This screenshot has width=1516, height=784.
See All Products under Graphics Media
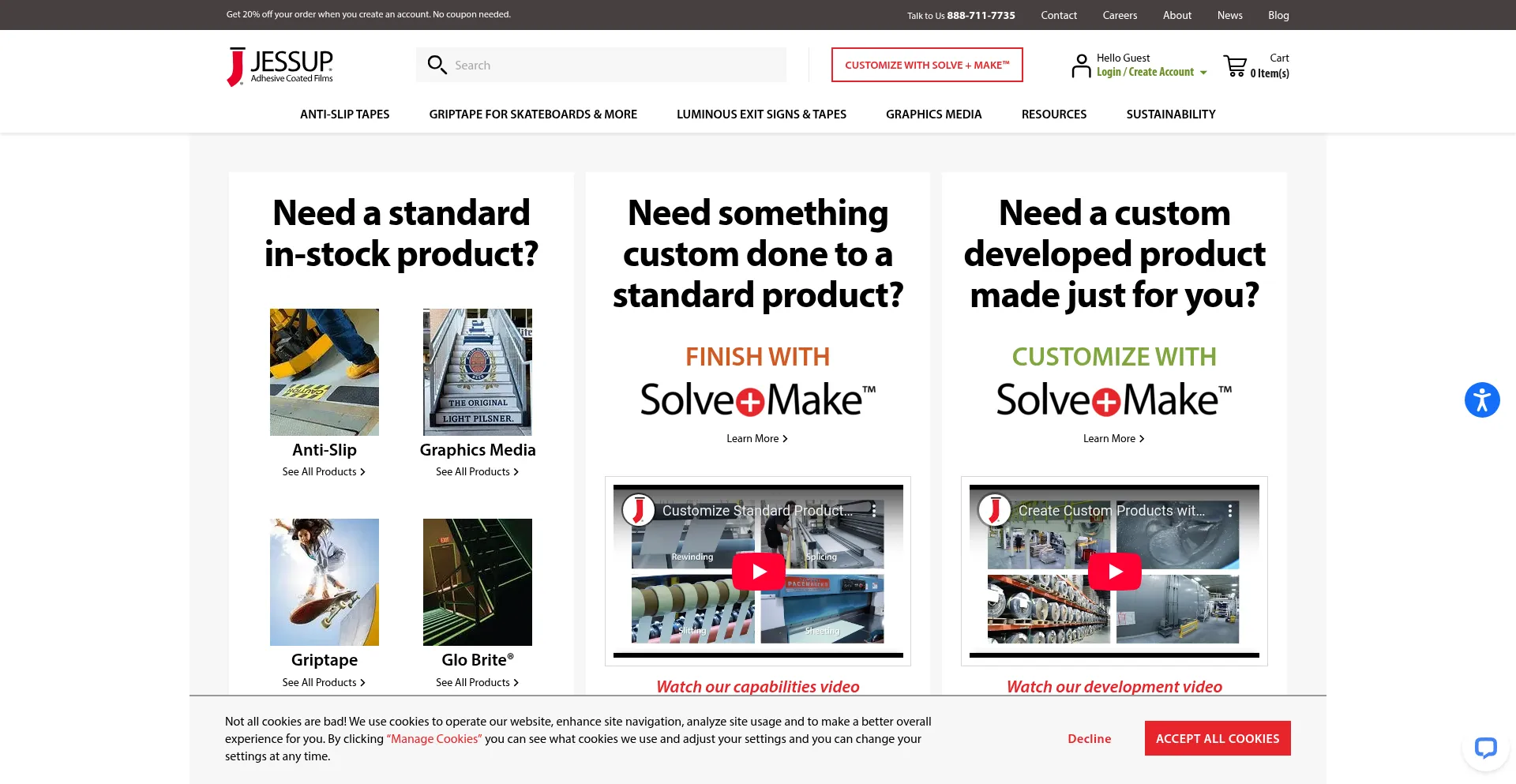tap(477, 471)
